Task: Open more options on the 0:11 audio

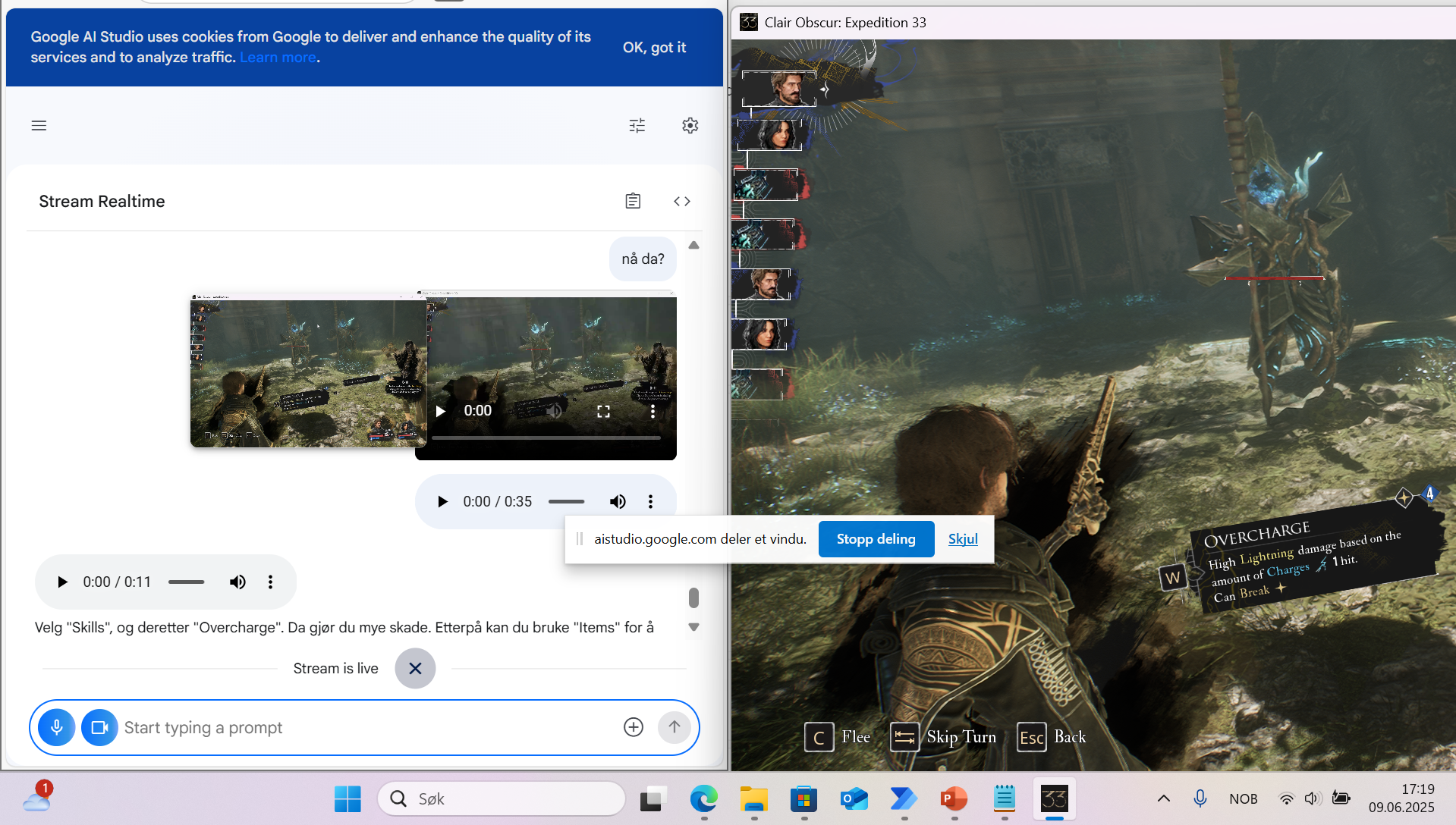Action: 270,582
